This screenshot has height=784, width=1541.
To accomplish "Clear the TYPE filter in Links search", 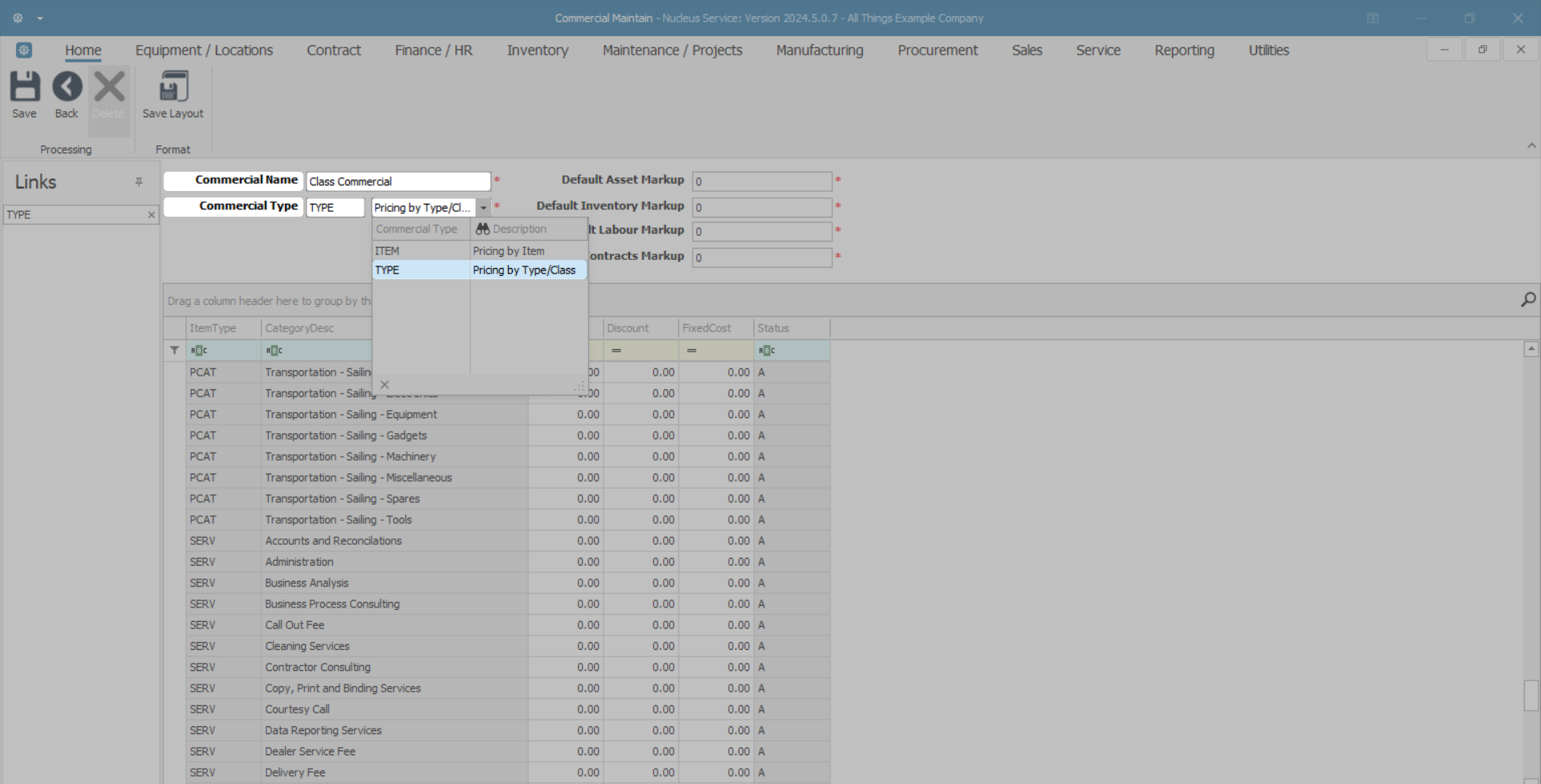I will (x=151, y=215).
